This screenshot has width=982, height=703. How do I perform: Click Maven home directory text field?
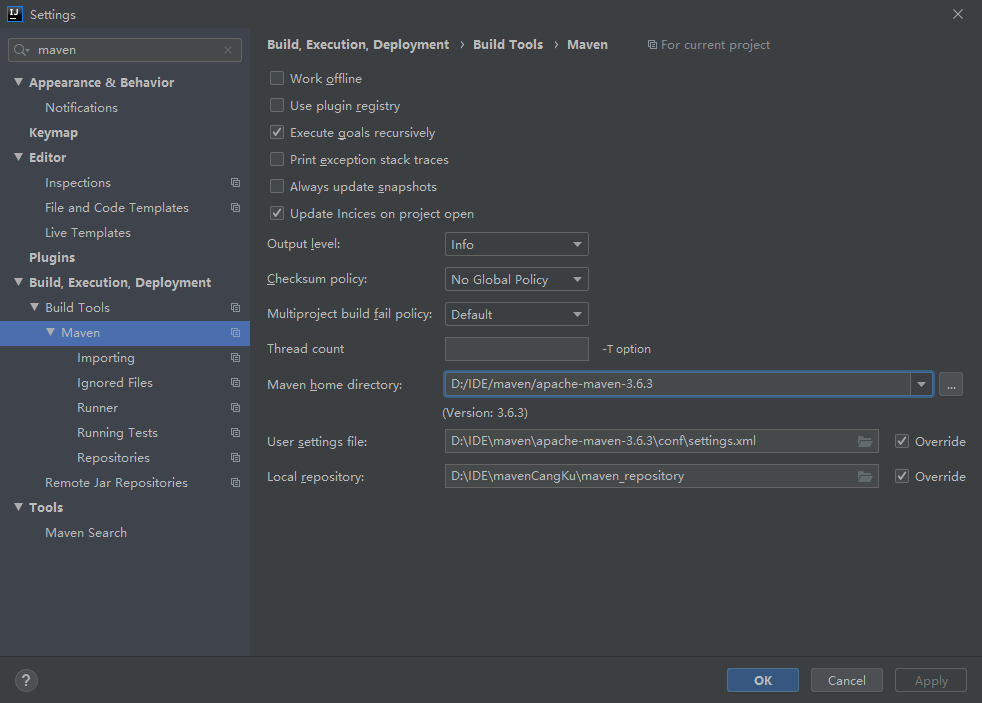coord(678,384)
